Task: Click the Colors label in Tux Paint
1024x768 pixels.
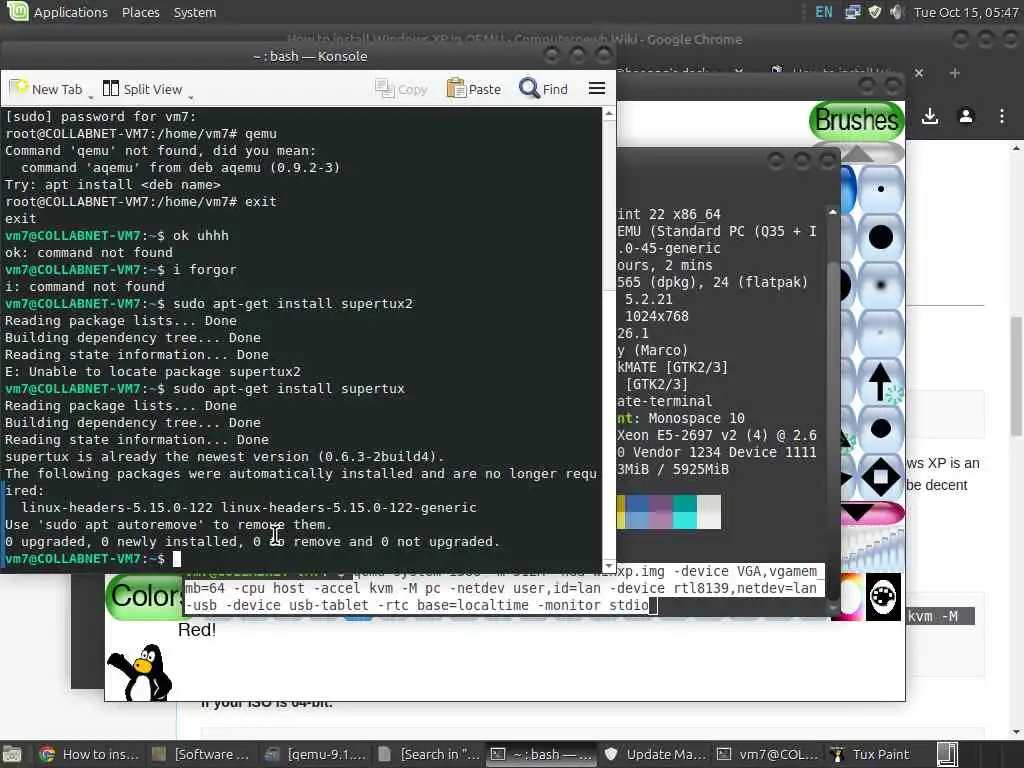Action: [146, 596]
